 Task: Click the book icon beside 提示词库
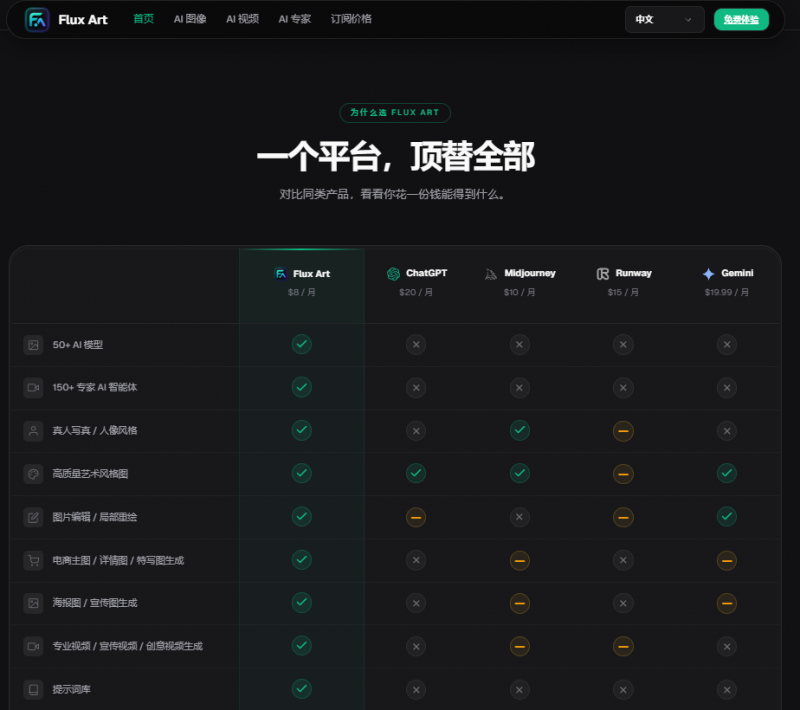[33, 690]
